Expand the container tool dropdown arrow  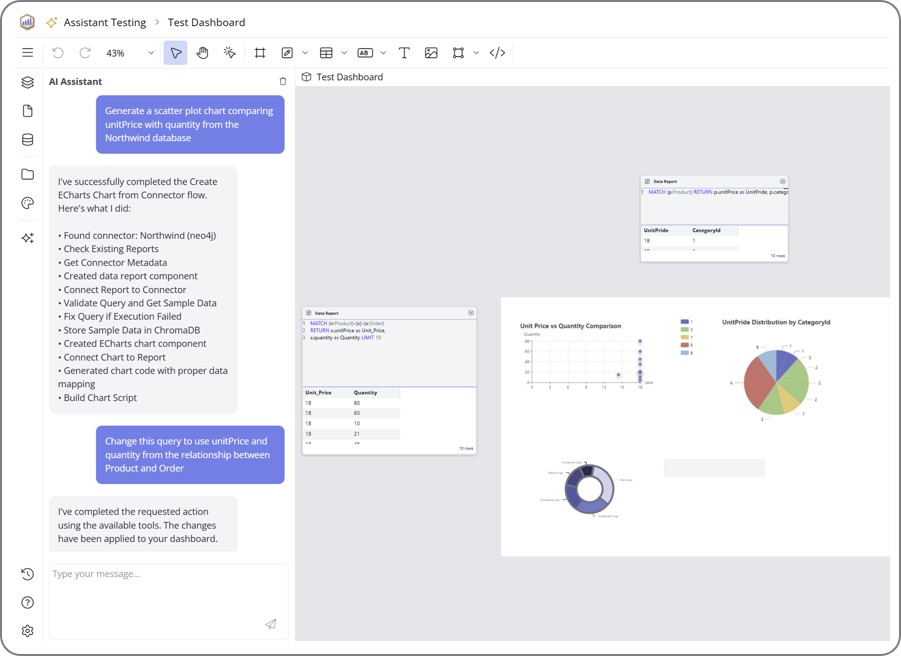pyautogui.click(x=476, y=53)
